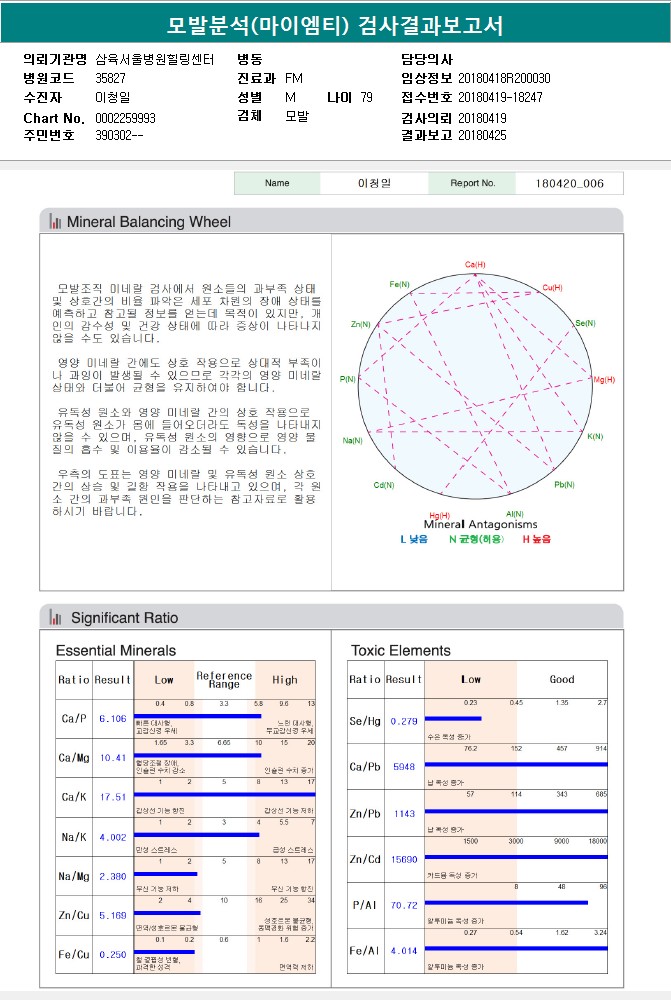671x1000 pixels.
Task: Click the P/Al result 70.72
Action: [x=404, y=906]
